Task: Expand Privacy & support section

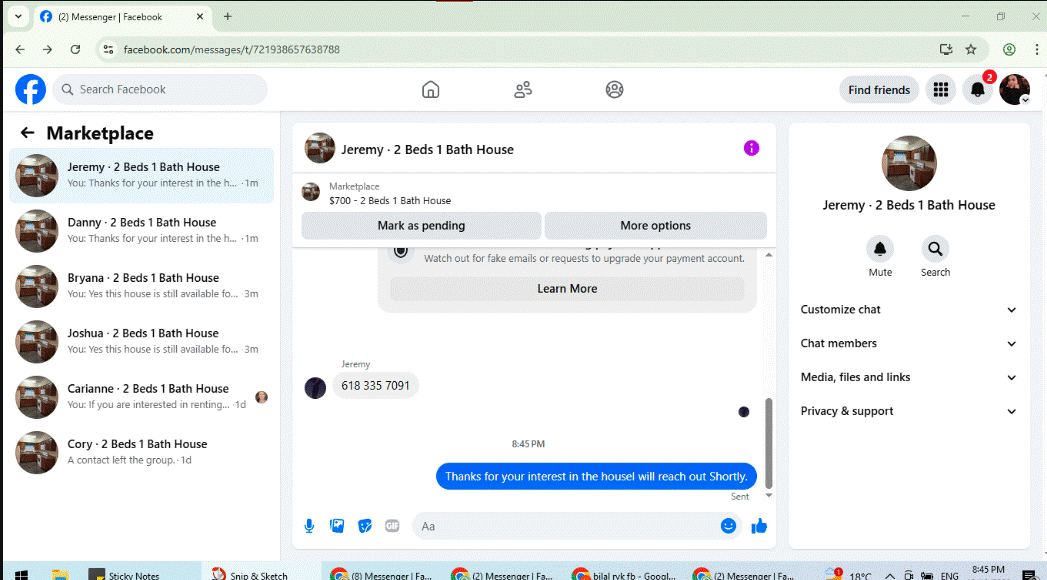Action: [x=908, y=411]
